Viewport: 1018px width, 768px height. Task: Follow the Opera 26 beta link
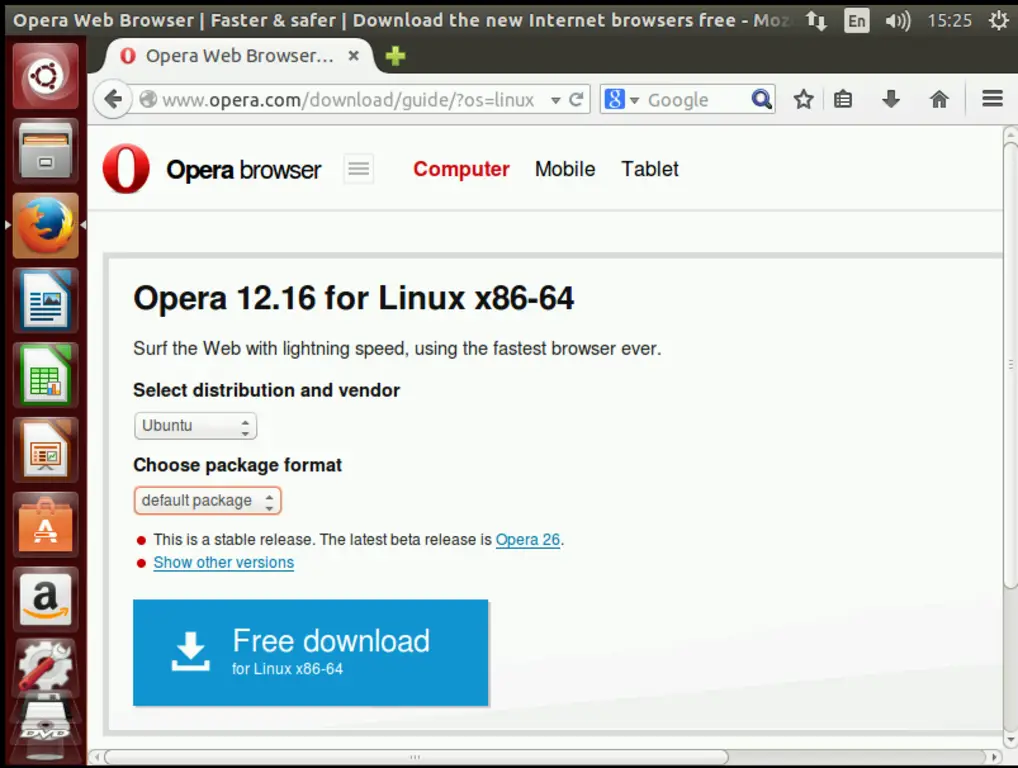[527, 539]
